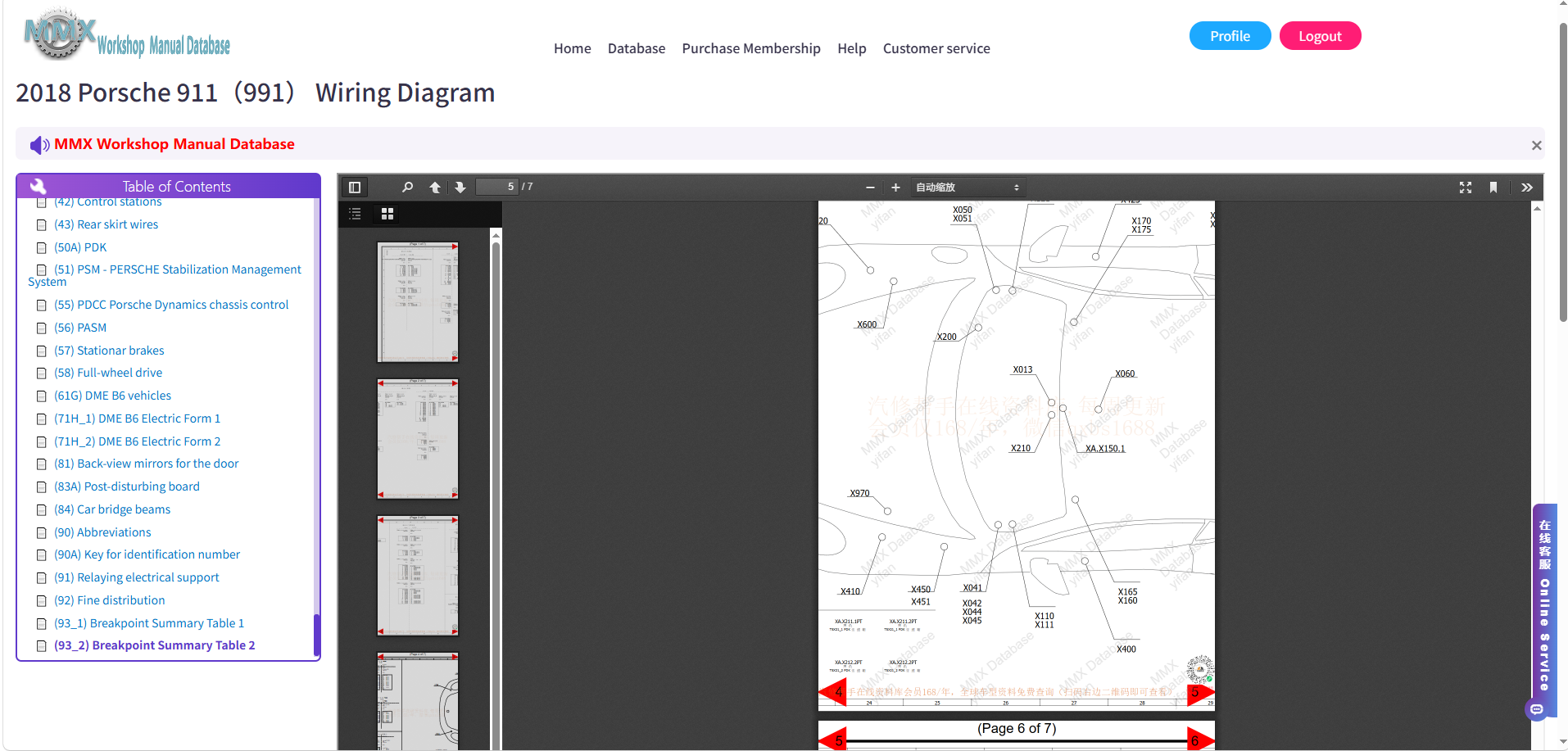
Task: Open PDF tools double-chevron menu
Action: [x=1527, y=188]
